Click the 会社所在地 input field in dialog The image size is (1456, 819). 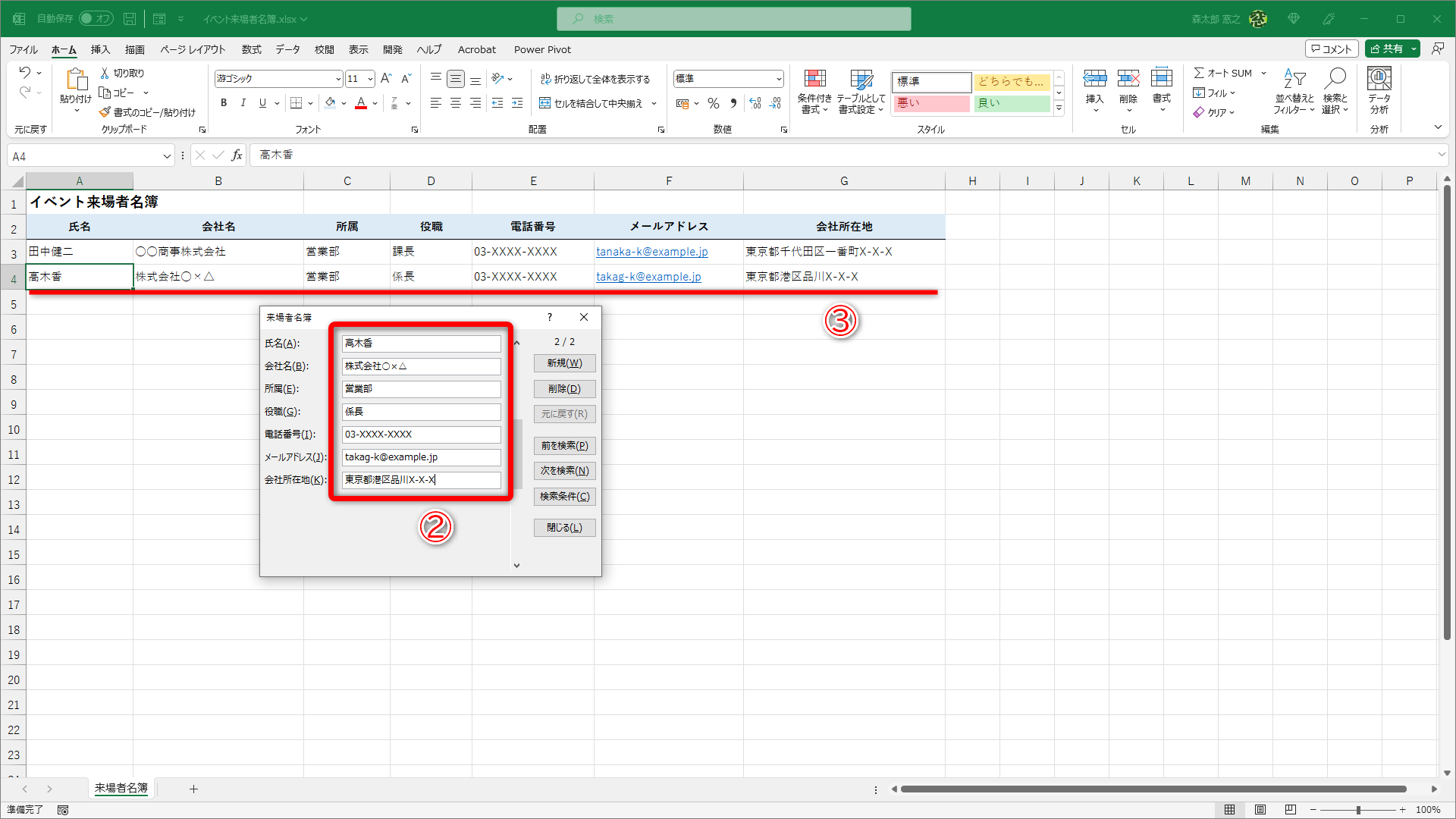[422, 480]
